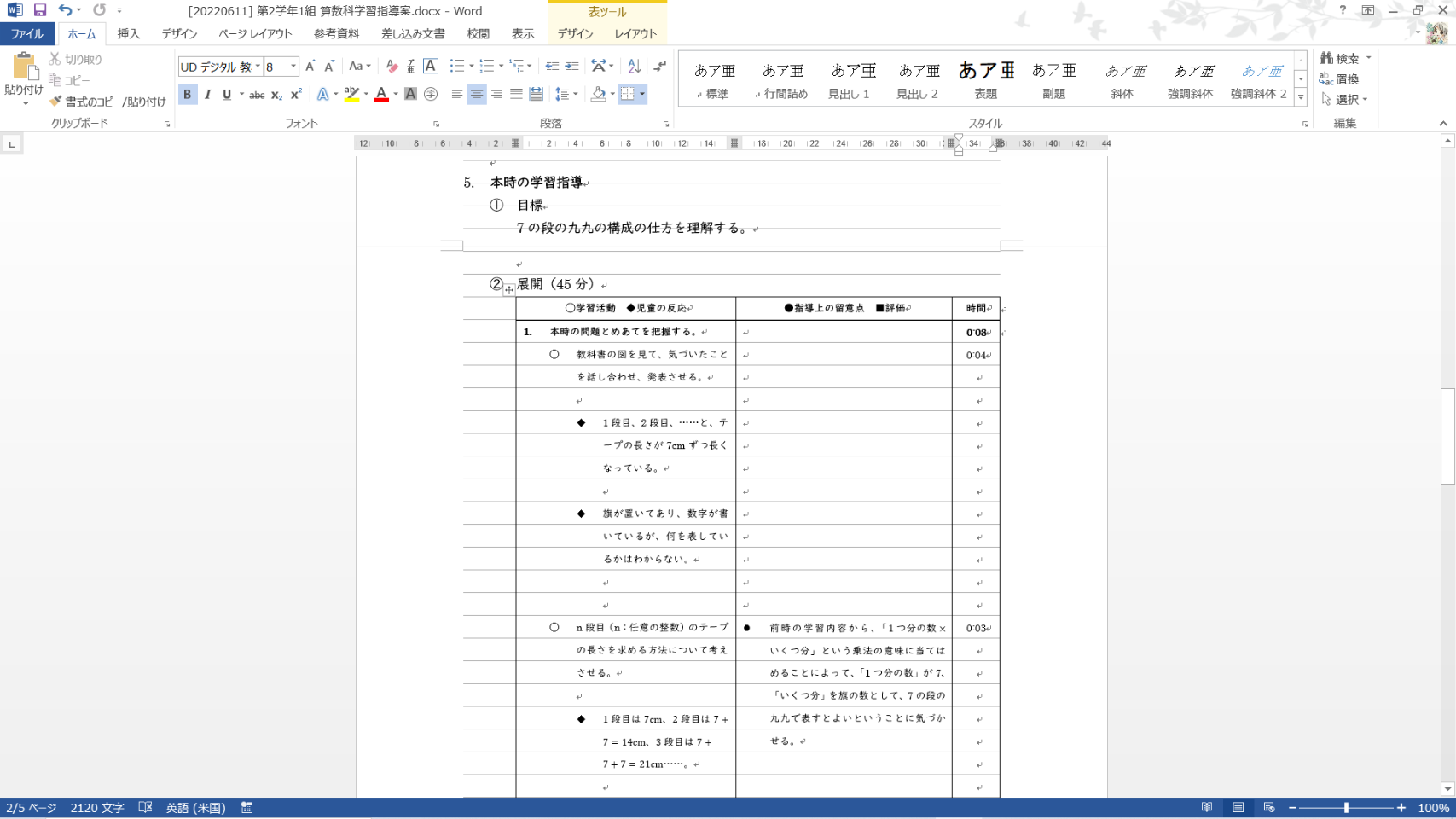Open the 選択 (Select) dropdown
This screenshot has width=1456, height=819.
tap(1344, 100)
